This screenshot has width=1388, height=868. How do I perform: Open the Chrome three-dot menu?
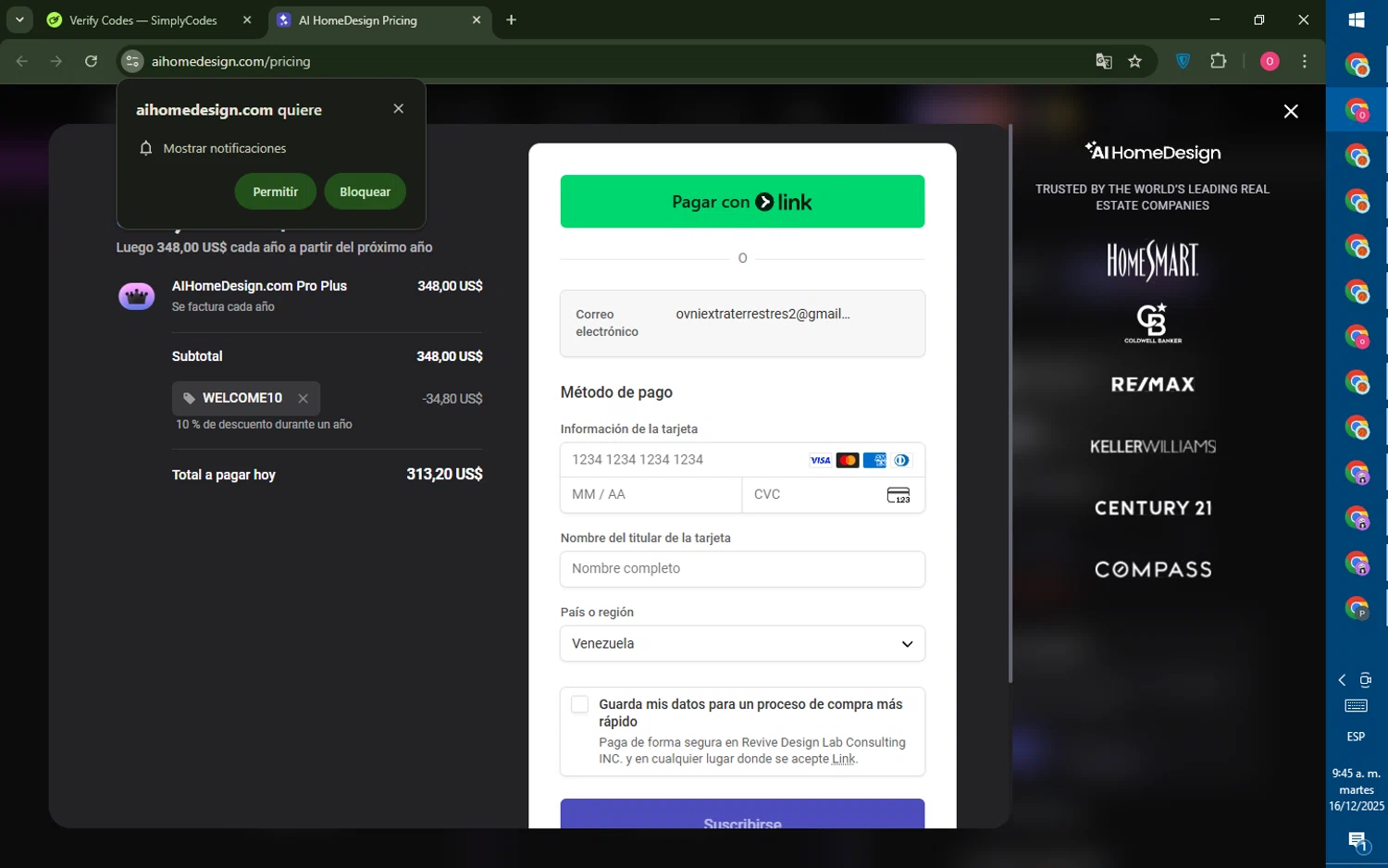(1305, 61)
